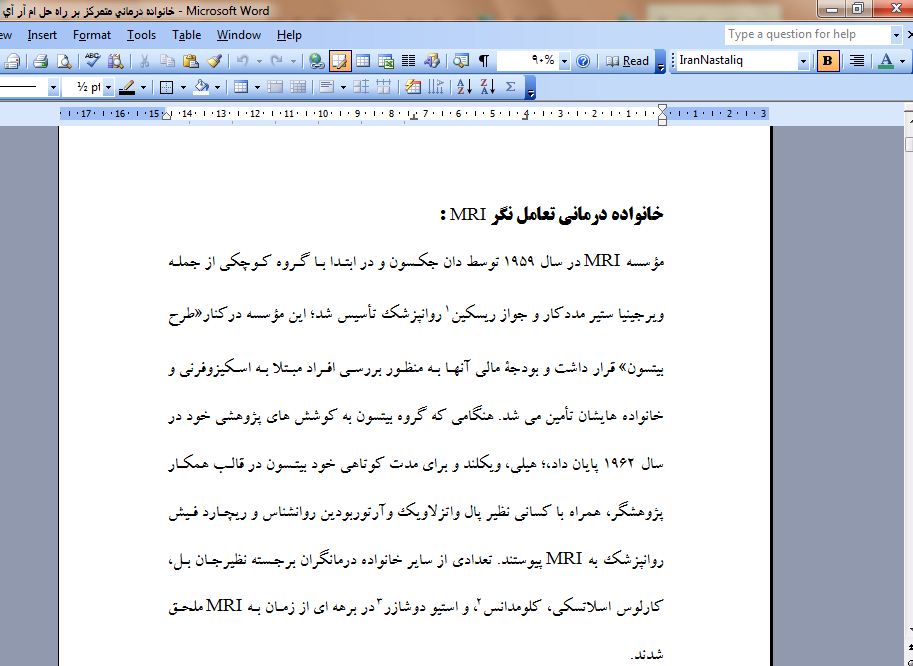The width and height of the screenshot is (913, 666).
Task: Click the Sort Ascending icon
Action: tap(464, 87)
